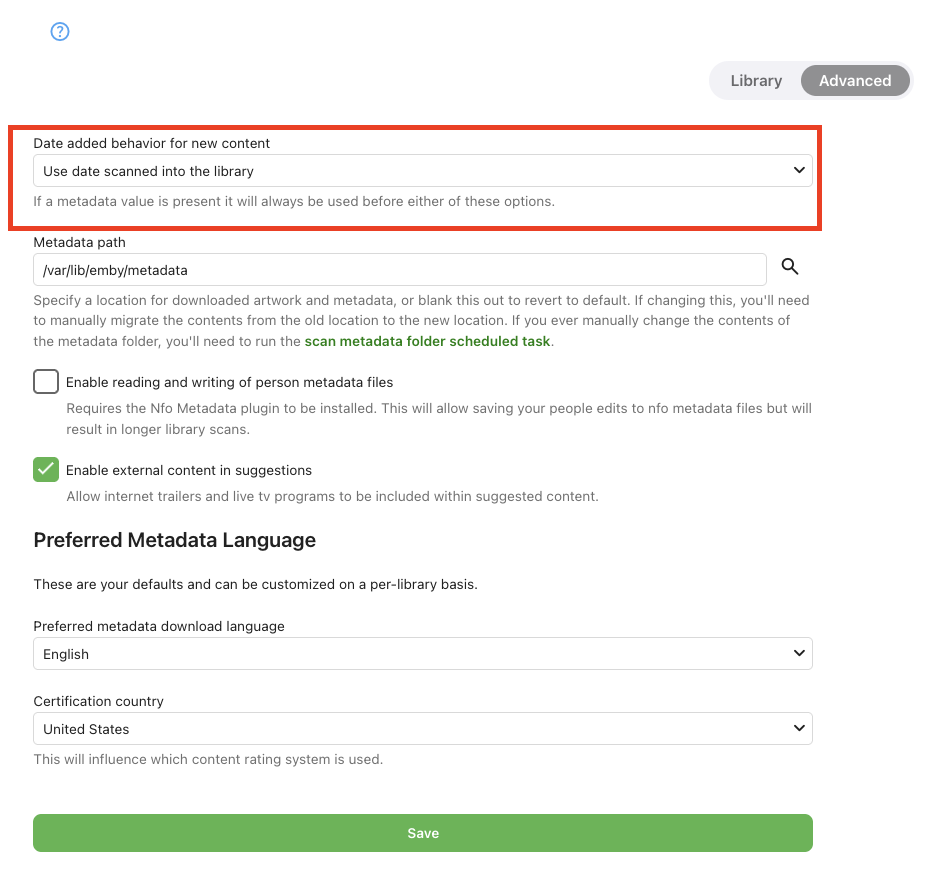Open the Preferred metadata download language dropdown
The width and height of the screenshot is (925, 883).
coord(422,654)
